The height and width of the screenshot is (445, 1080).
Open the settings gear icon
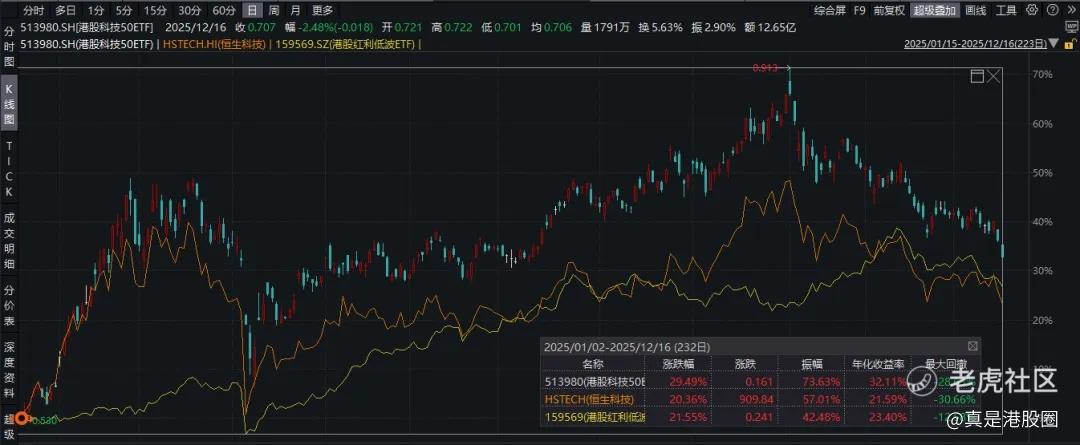tap(1031, 10)
